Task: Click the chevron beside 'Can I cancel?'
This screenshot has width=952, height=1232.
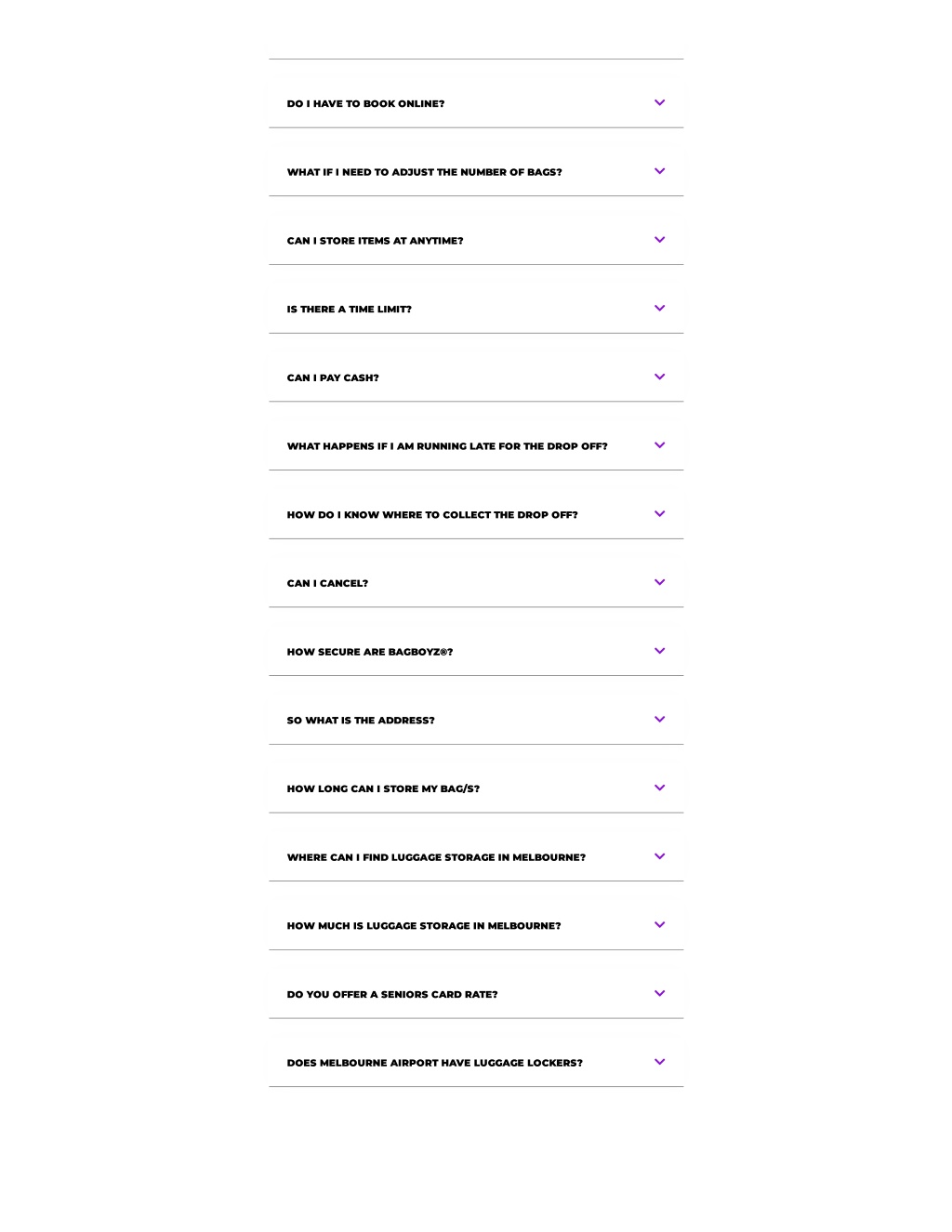Action: 660,583
